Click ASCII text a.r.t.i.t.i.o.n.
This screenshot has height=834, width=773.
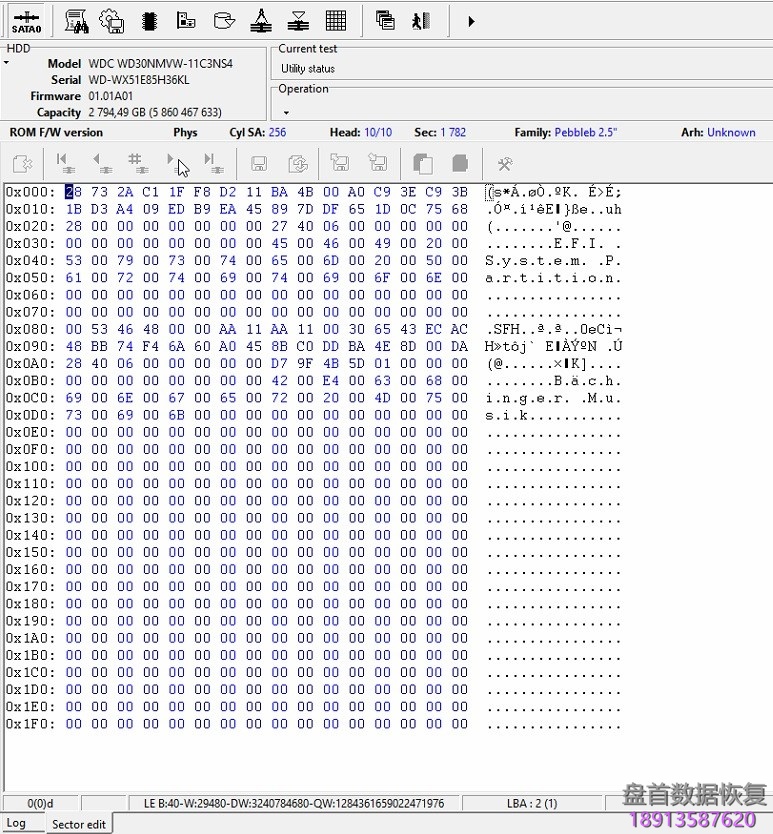coord(553,278)
